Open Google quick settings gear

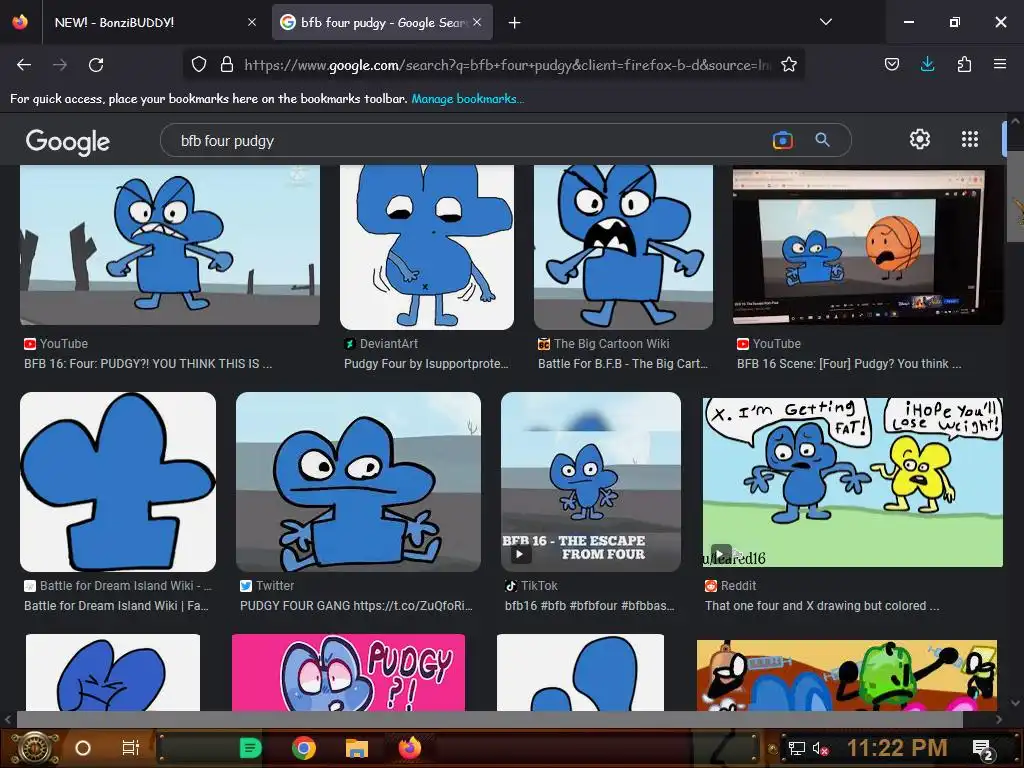click(x=920, y=139)
